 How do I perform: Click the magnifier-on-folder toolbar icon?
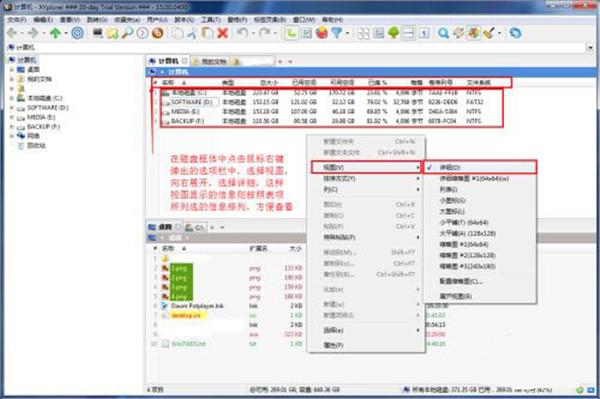(127, 33)
